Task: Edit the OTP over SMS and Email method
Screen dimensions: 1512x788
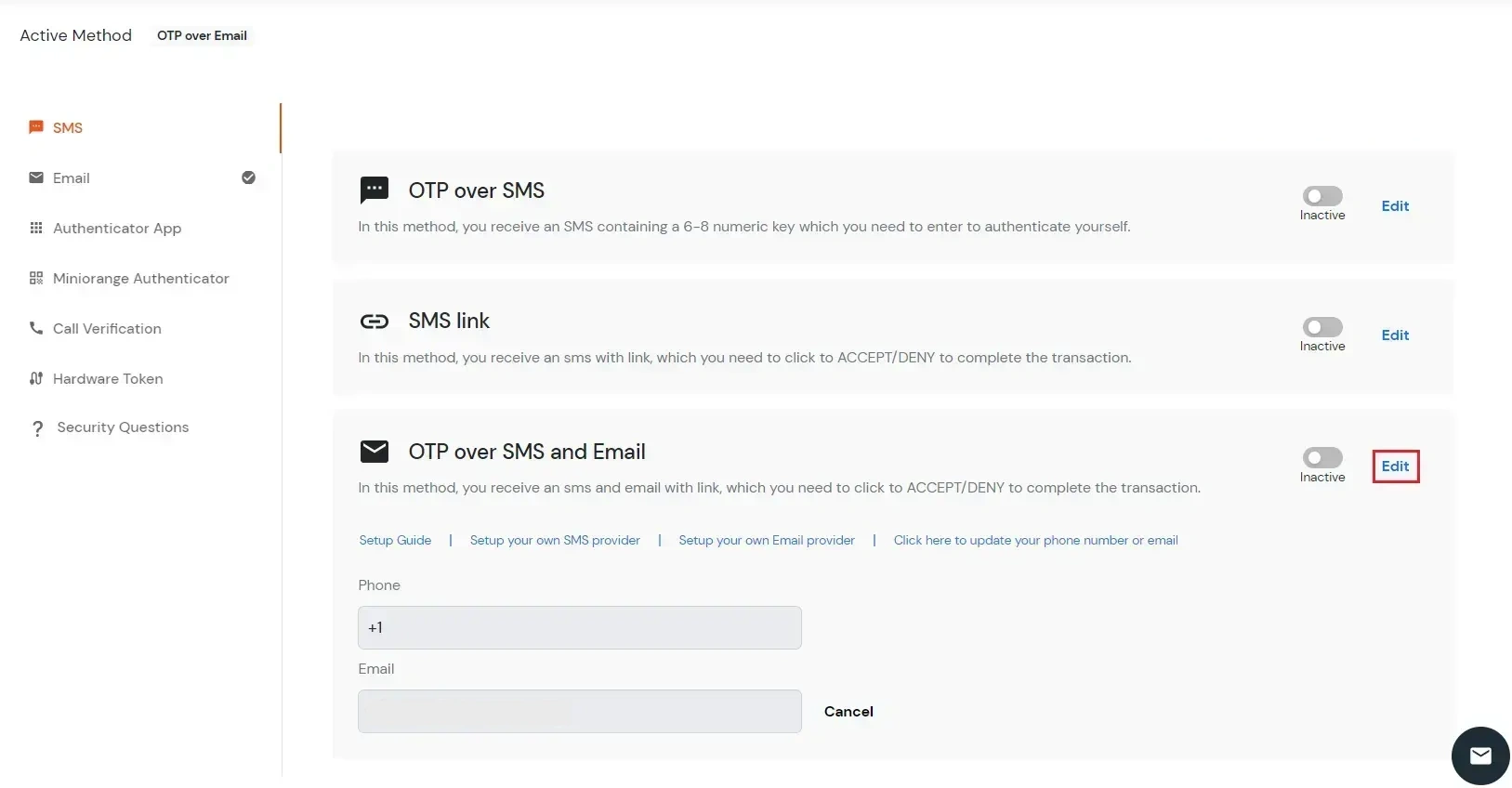Action: click(1396, 466)
